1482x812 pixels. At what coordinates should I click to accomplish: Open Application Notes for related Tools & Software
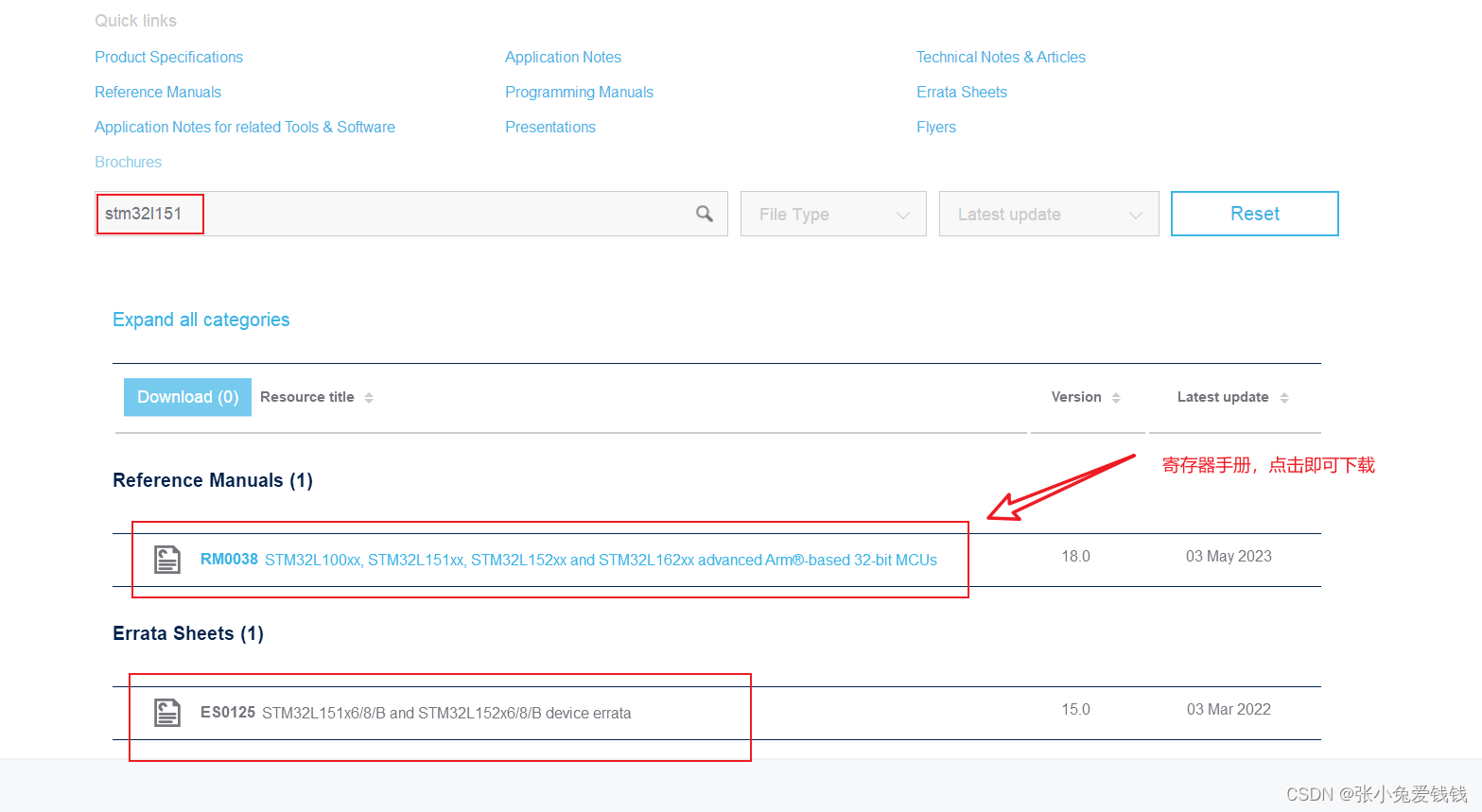[x=245, y=127]
